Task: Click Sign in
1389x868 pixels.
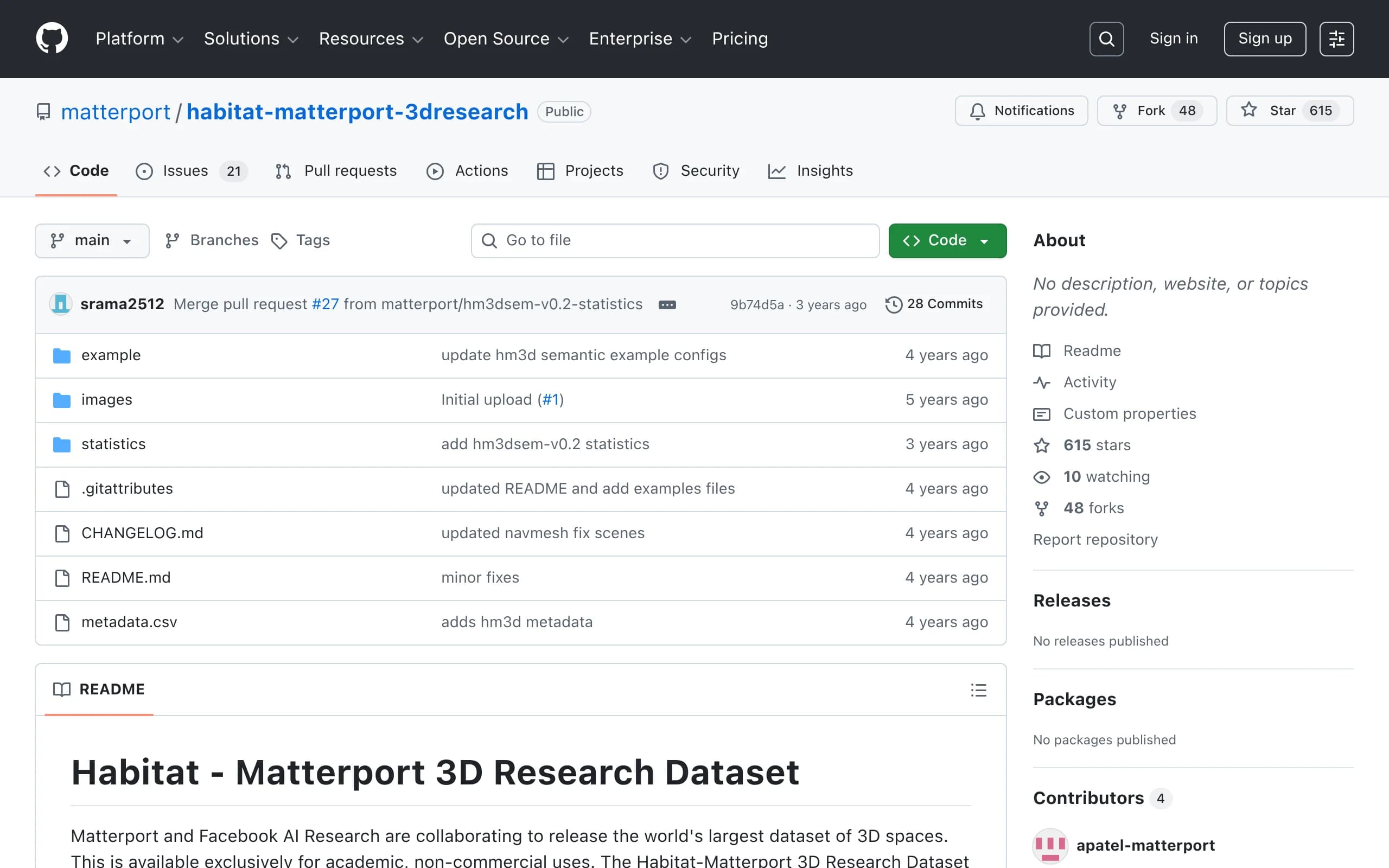Action: pos(1173,39)
